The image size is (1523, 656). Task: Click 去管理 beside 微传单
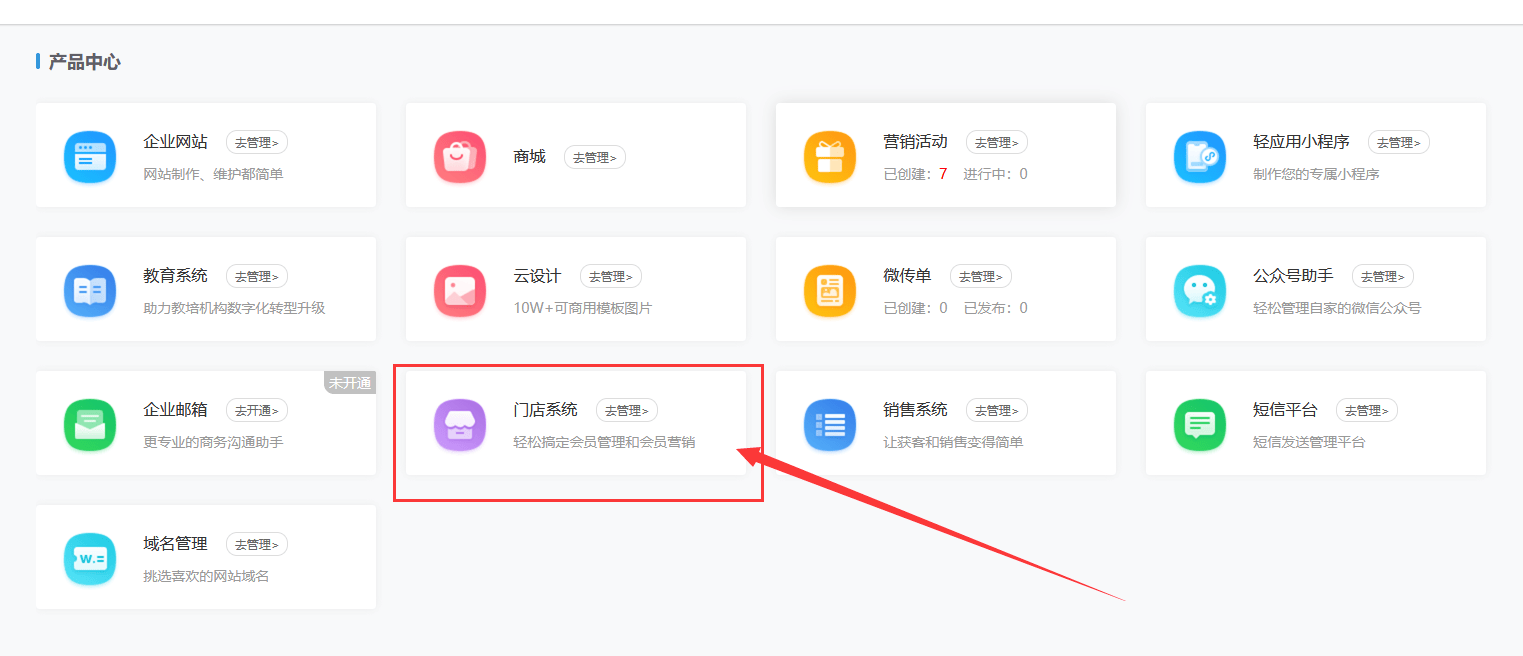coord(981,276)
